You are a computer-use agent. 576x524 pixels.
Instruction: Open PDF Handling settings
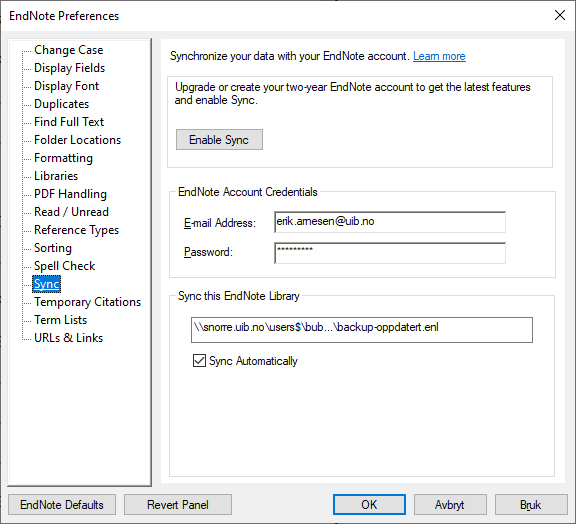[70, 194]
